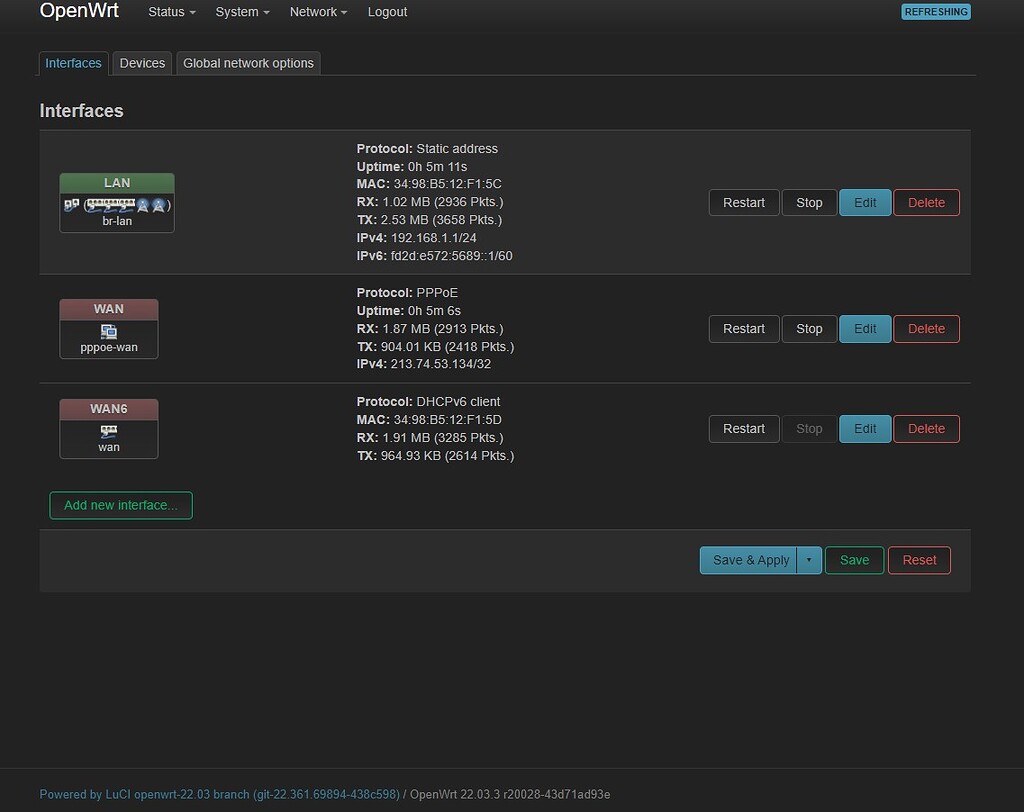Stop the WAN PPPoE interface
Screen dimensions: 1024x812
point(809,329)
